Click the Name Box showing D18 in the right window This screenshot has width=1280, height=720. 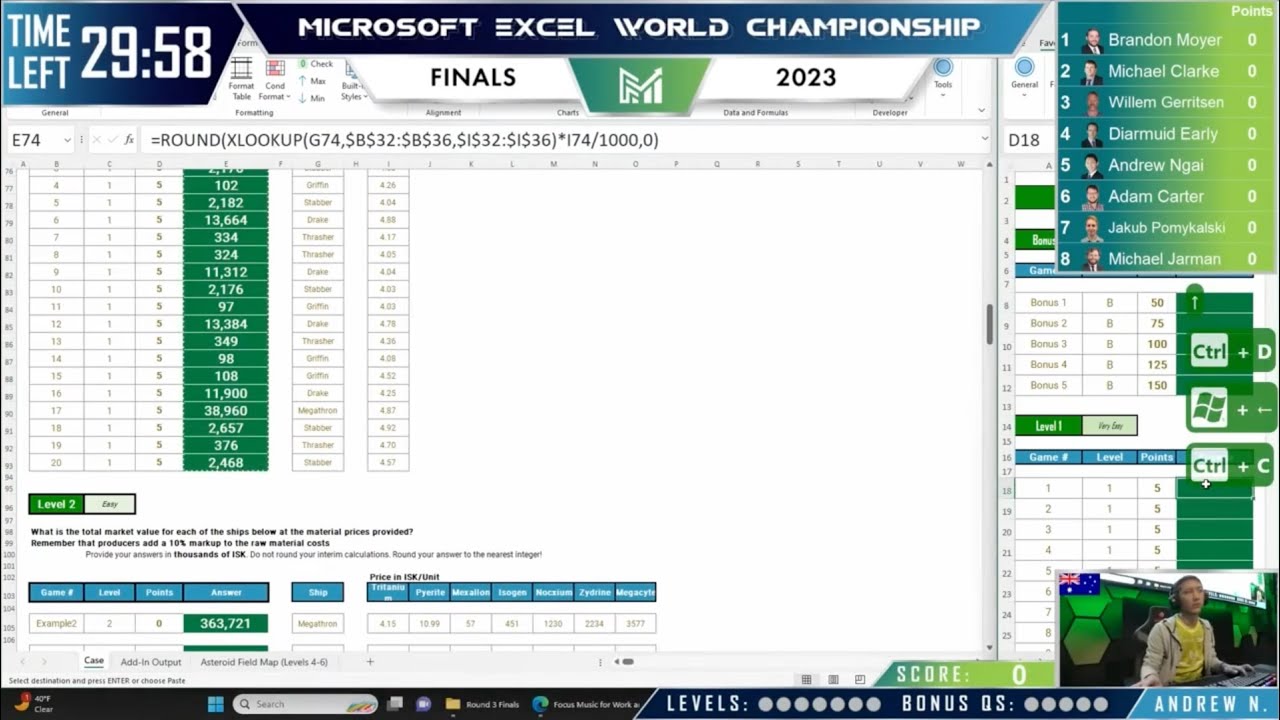pyautogui.click(x=1028, y=140)
